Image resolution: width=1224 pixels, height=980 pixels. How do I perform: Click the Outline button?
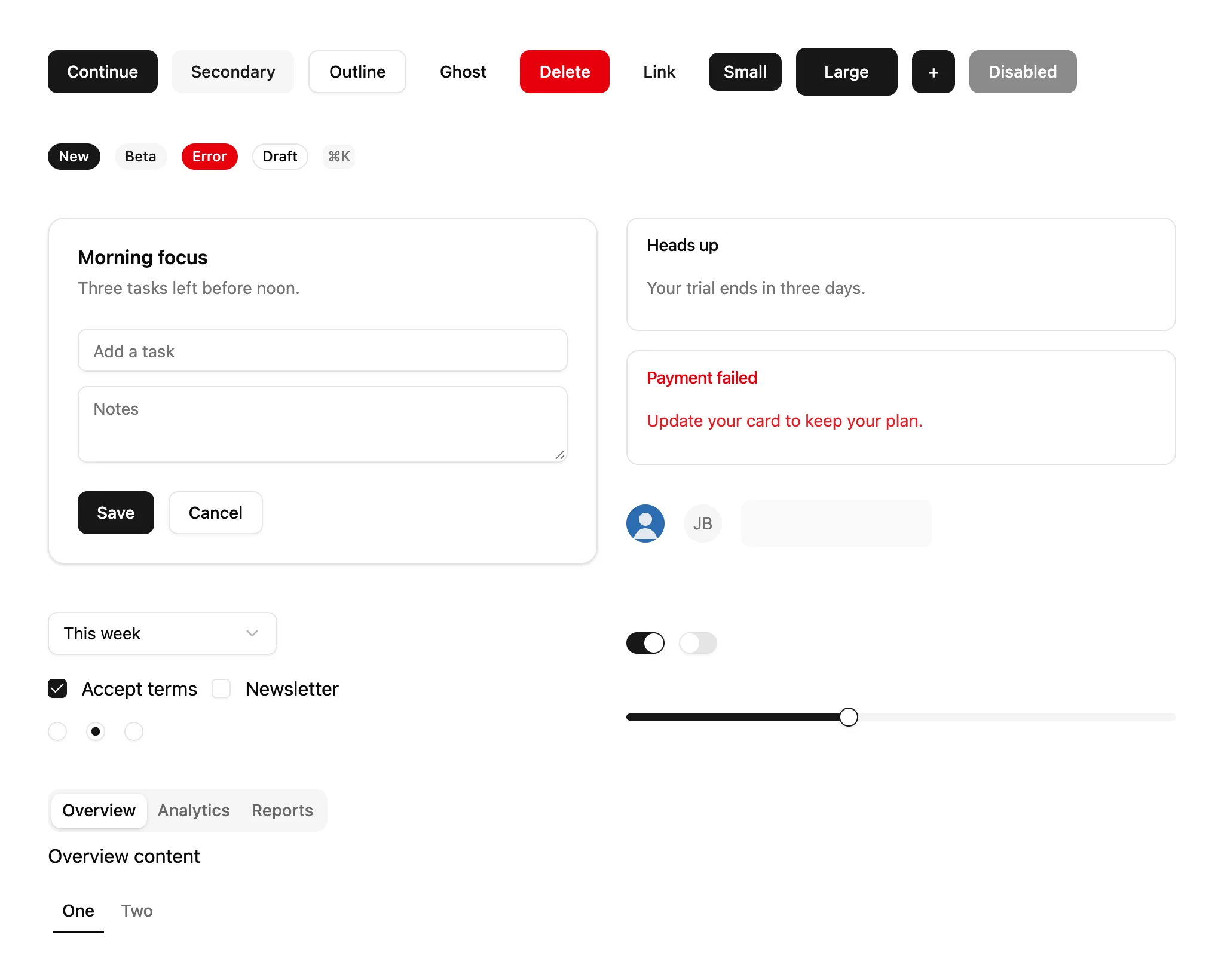[x=357, y=72]
